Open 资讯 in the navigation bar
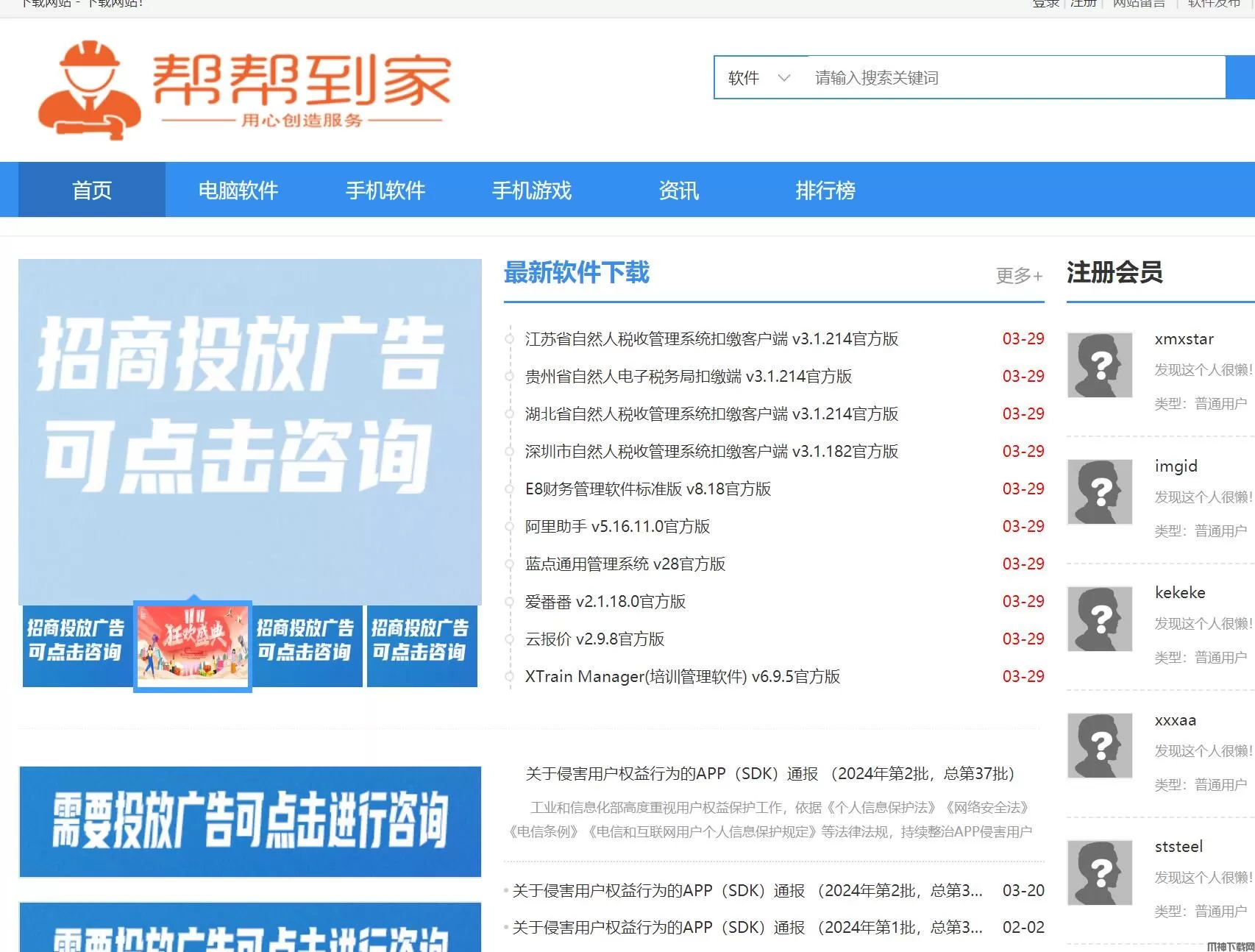Viewport: 1255px width, 952px height. point(678,191)
